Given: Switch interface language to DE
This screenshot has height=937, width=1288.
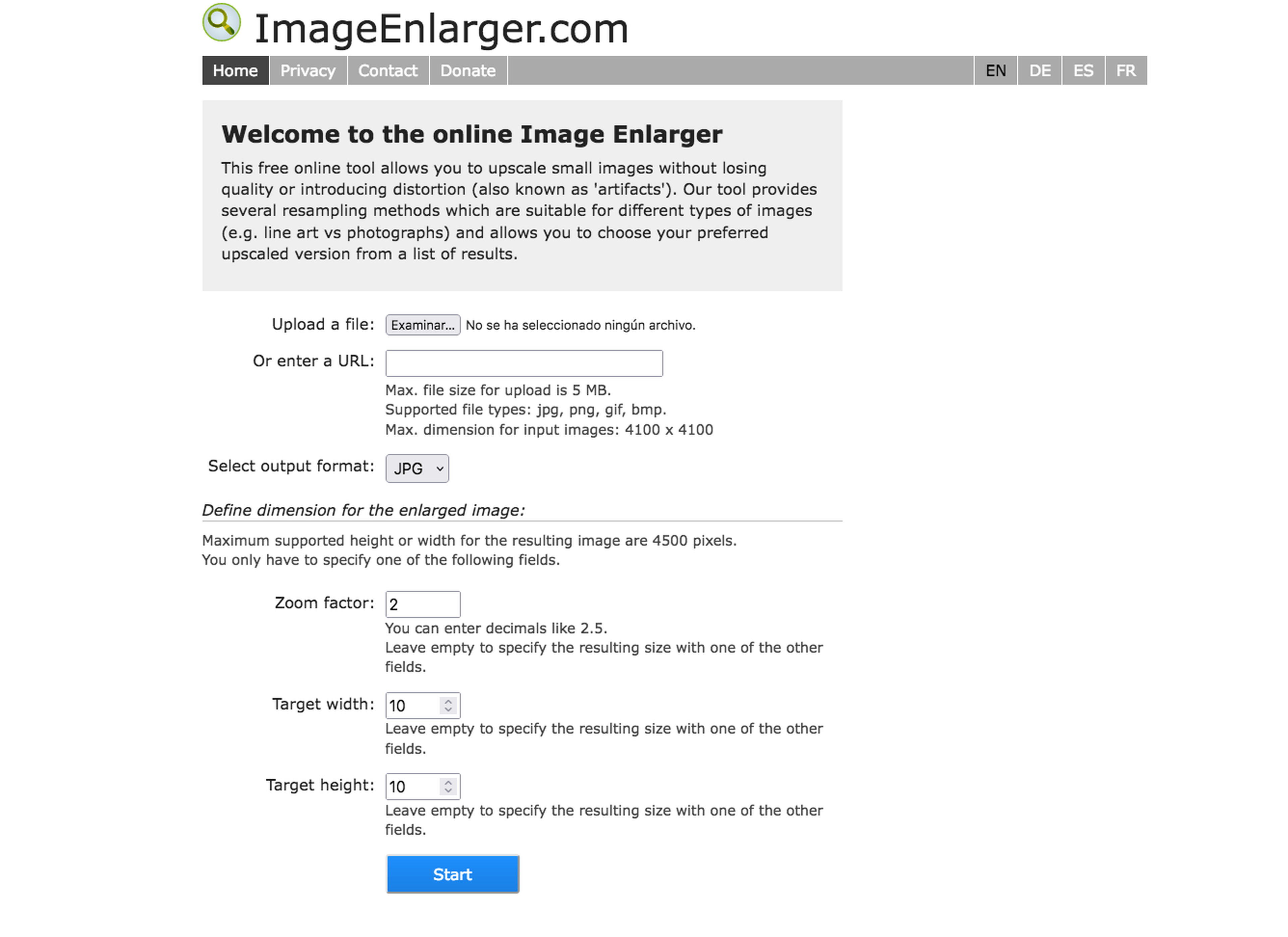Looking at the screenshot, I should click(x=1040, y=70).
